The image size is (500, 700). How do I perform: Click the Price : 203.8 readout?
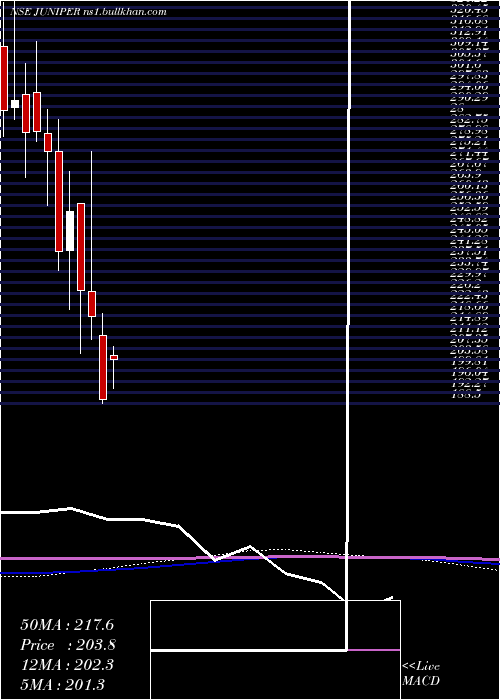click(68, 645)
